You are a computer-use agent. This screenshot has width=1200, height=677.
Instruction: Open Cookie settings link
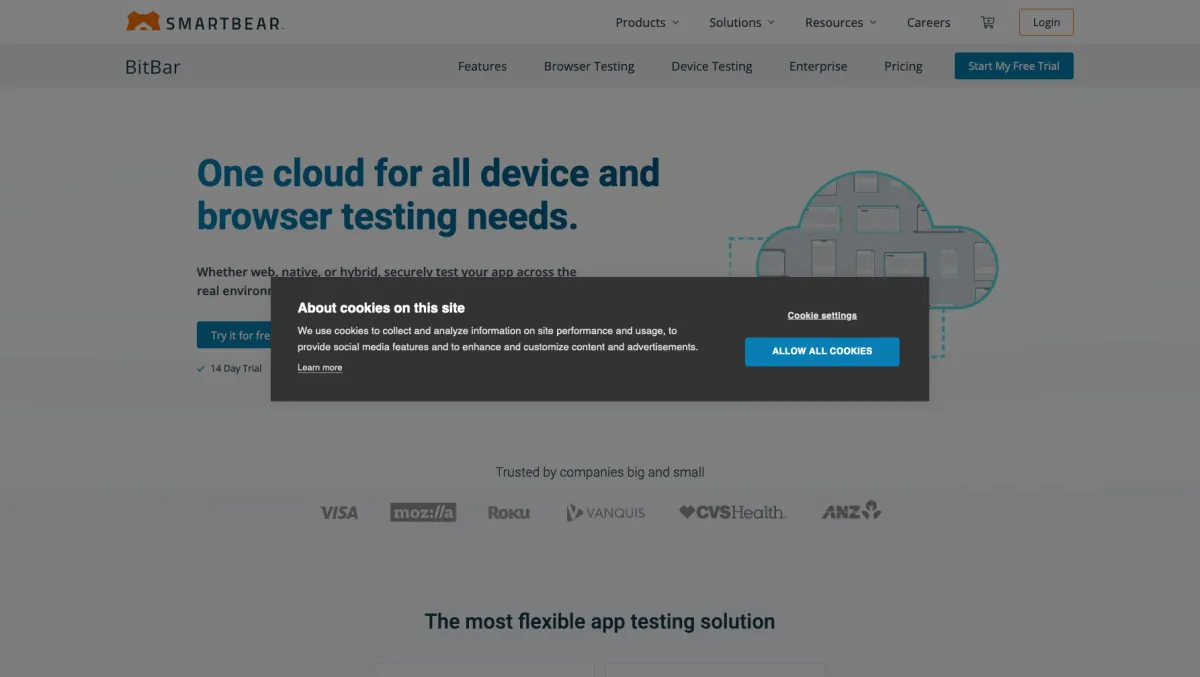822,315
